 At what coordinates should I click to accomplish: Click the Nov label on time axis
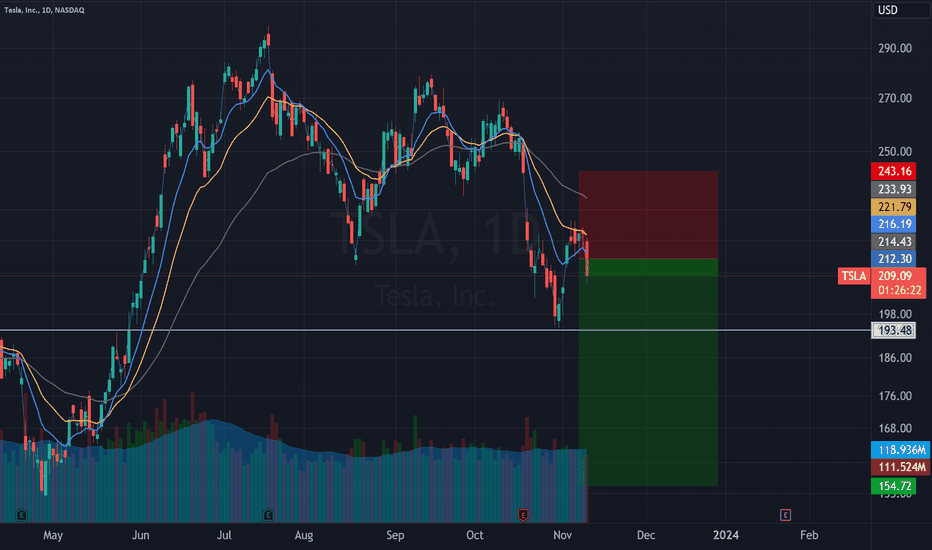click(562, 535)
